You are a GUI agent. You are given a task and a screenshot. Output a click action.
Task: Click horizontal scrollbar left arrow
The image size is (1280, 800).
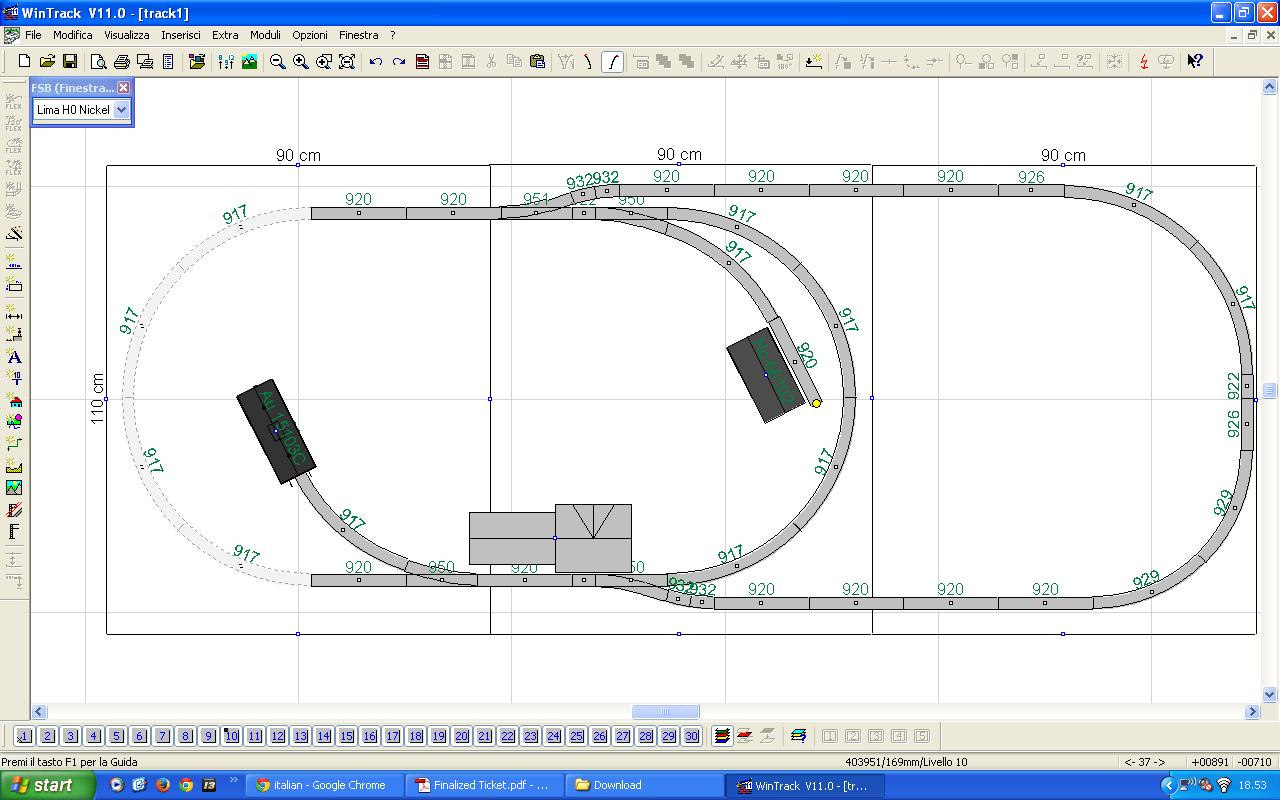(x=39, y=712)
